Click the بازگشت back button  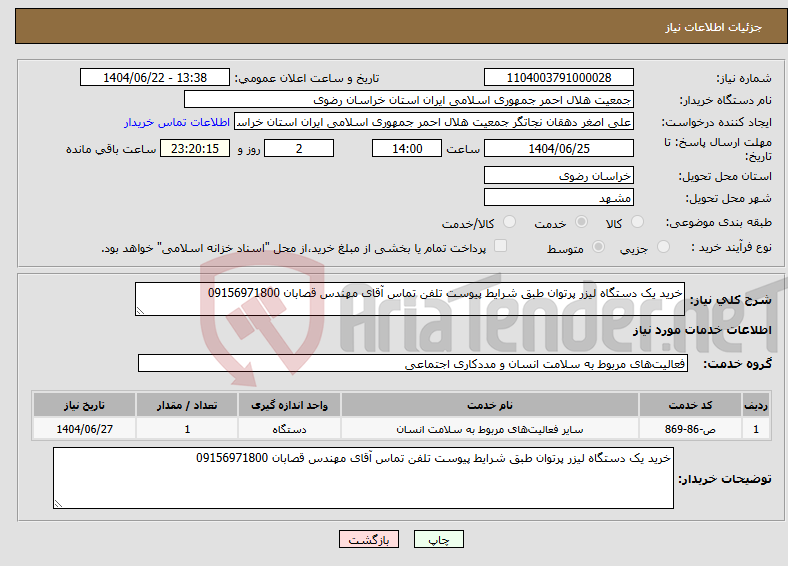tap(369, 539)
